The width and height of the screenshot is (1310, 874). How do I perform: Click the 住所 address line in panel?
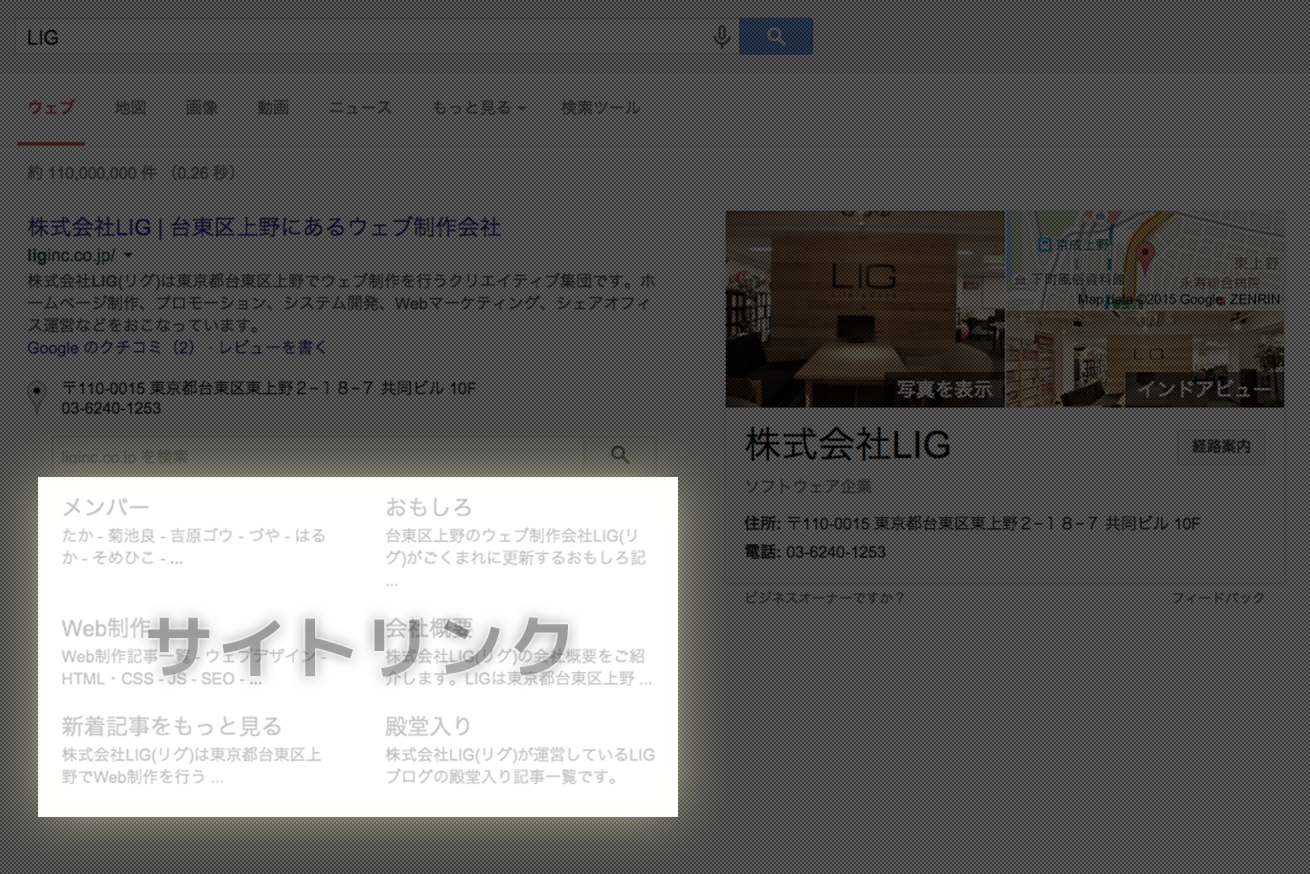[972, 524]
